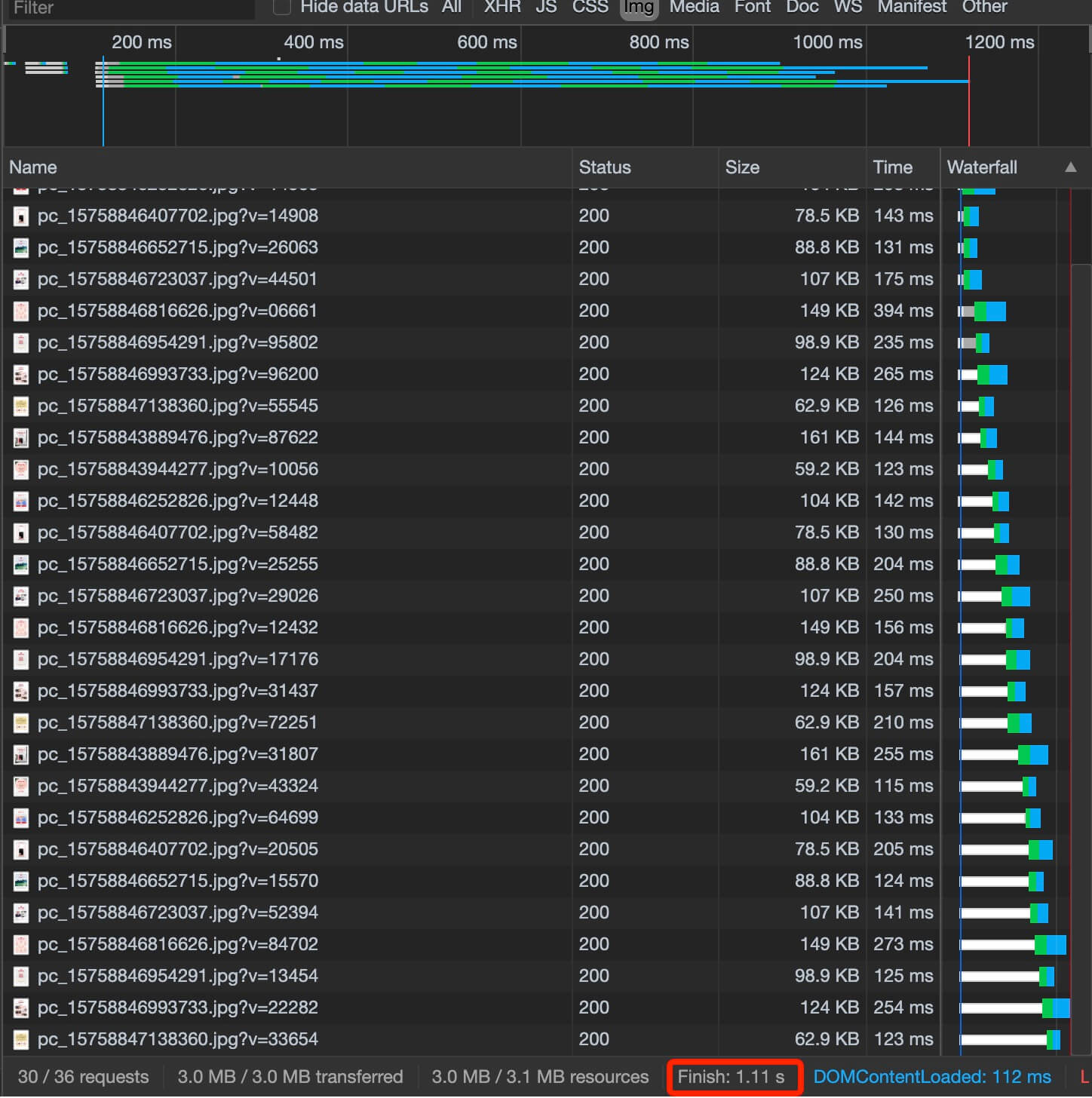This screenshot has height=1098, width=1092.
Task: Click file icon for pc_15758843889476.jpg?v=87622
Action: [21, 438]
